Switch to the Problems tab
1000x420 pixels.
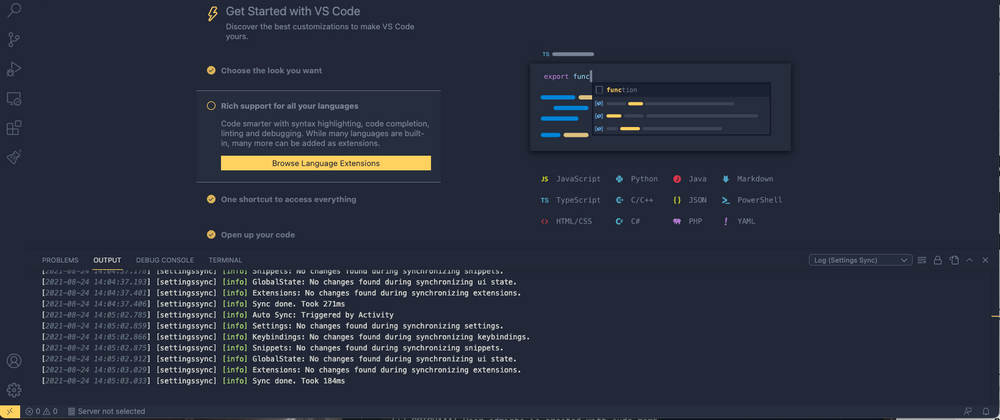(60, 260)
